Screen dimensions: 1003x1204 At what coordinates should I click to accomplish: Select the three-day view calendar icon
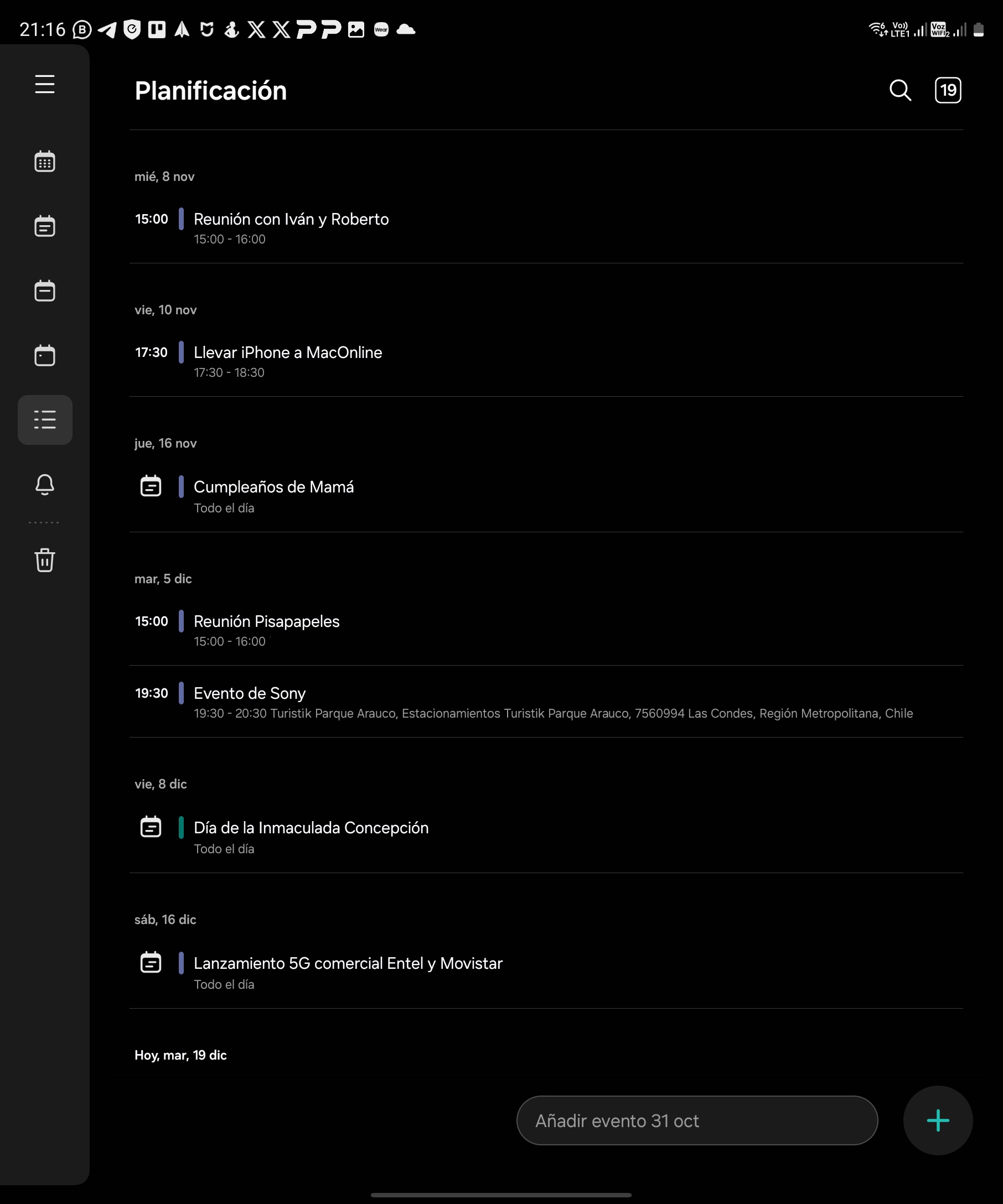pos(45,290)
